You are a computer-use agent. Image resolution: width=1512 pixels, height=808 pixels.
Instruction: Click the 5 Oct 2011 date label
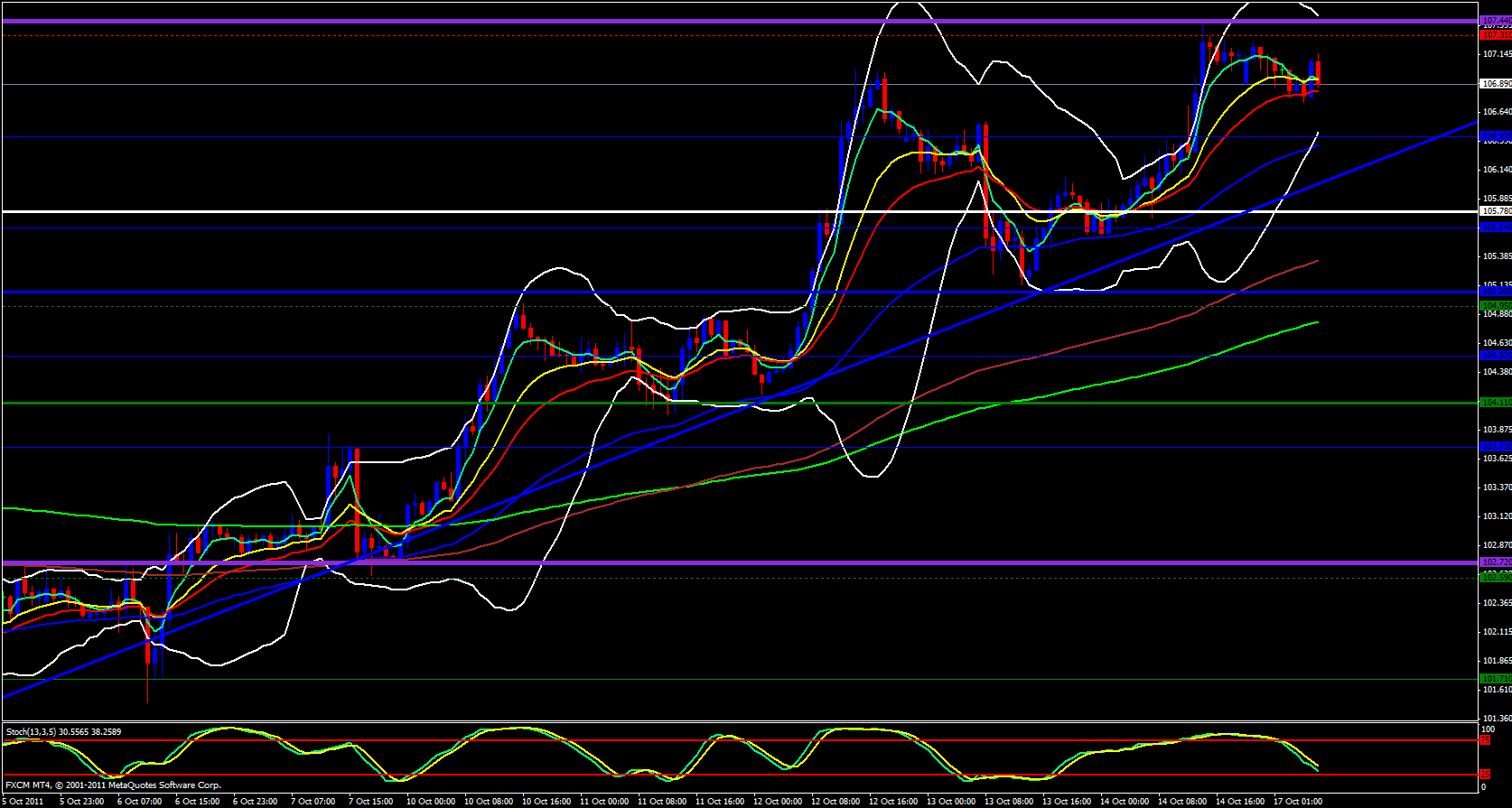(x=25, y=802)
